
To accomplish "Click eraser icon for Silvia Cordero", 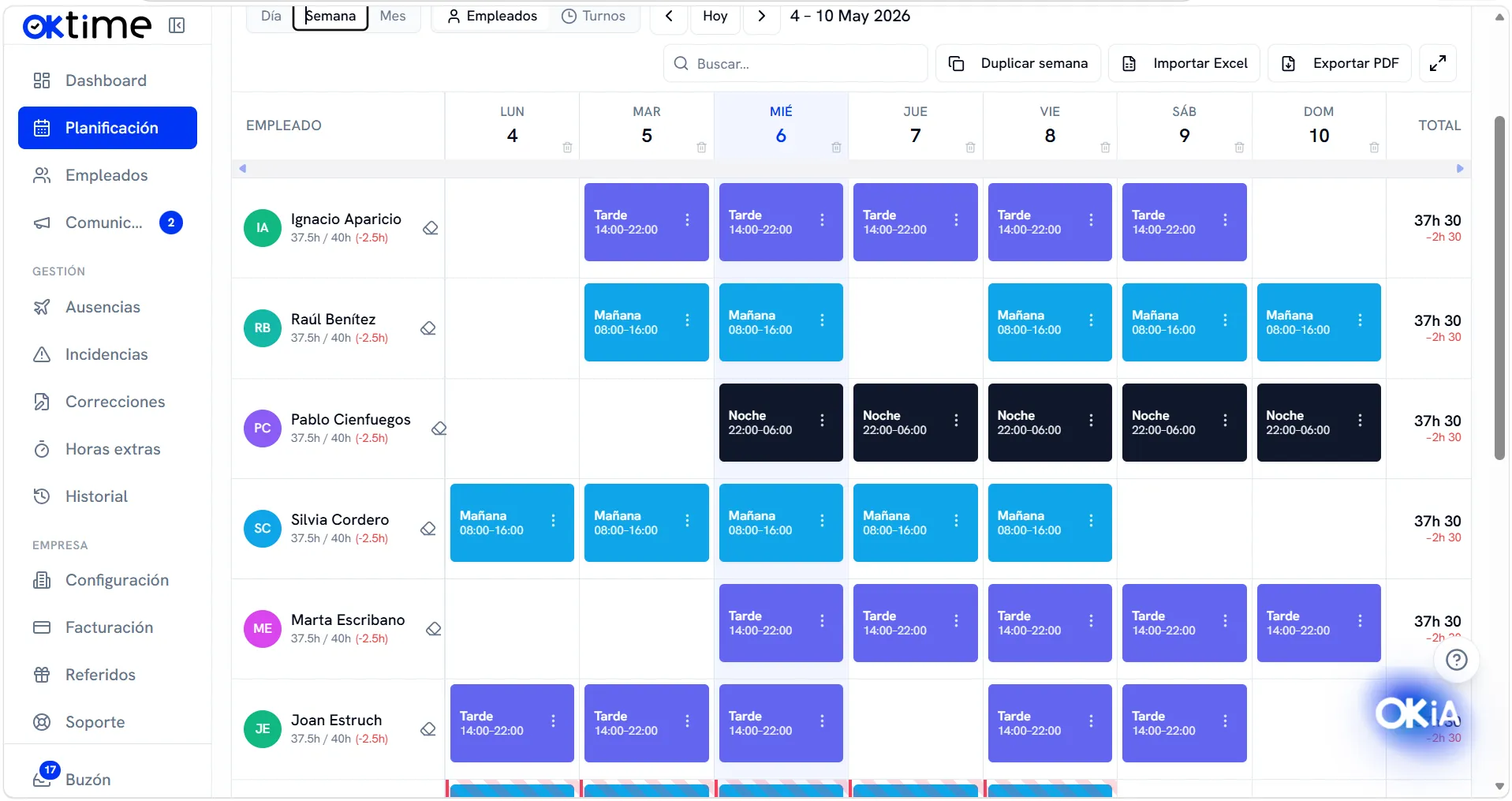I will click(428, 529).
